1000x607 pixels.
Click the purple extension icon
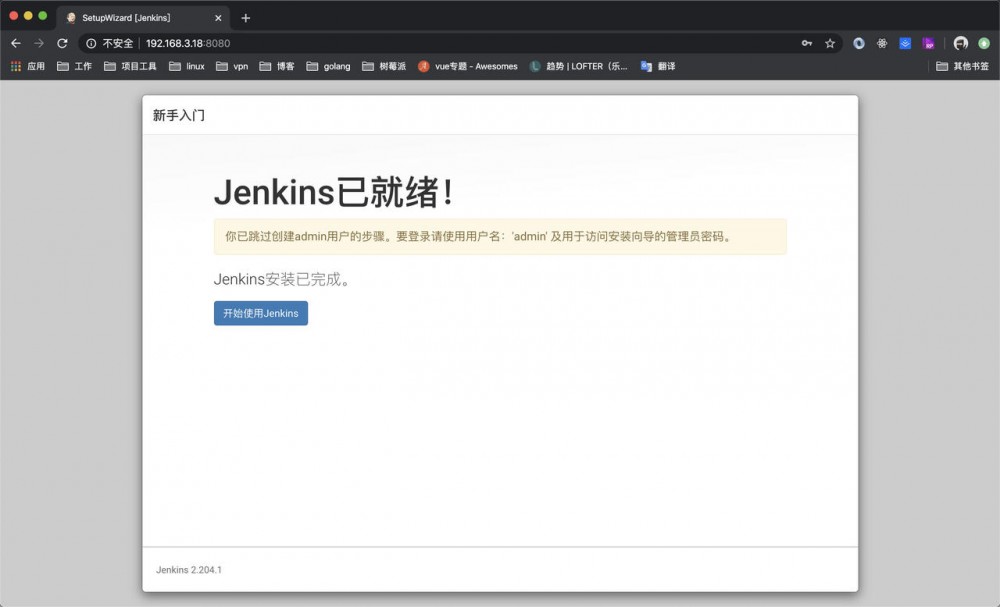(928, 44)
